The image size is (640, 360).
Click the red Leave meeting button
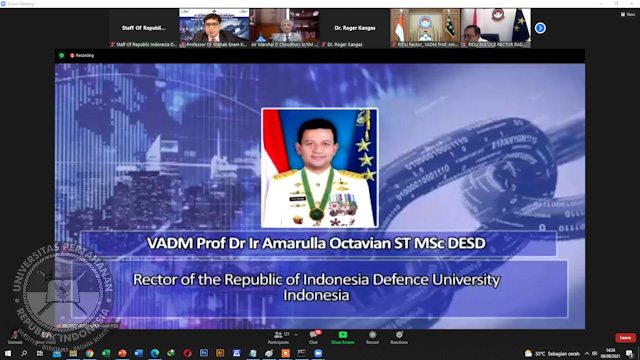[x=625, y=338]
